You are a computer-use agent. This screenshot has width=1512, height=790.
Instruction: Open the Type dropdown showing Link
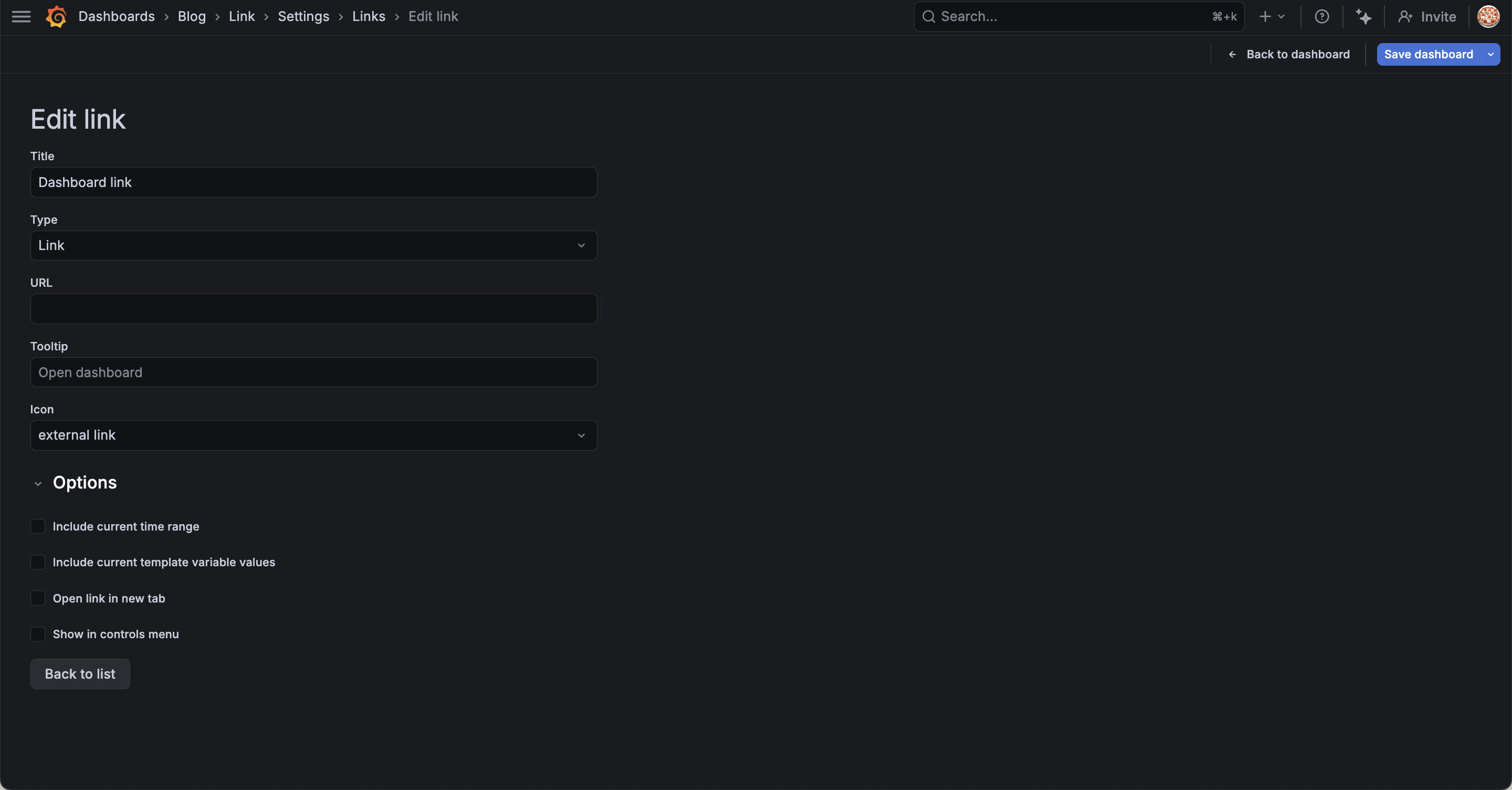click(313, 245)
